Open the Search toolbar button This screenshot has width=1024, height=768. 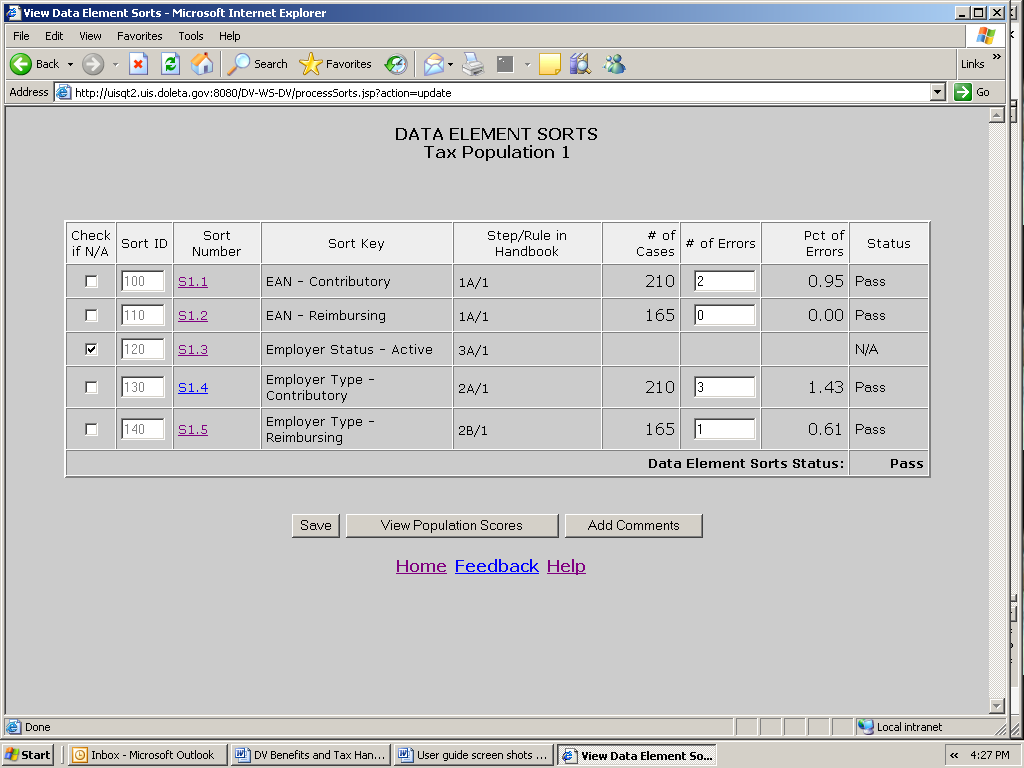258,64
